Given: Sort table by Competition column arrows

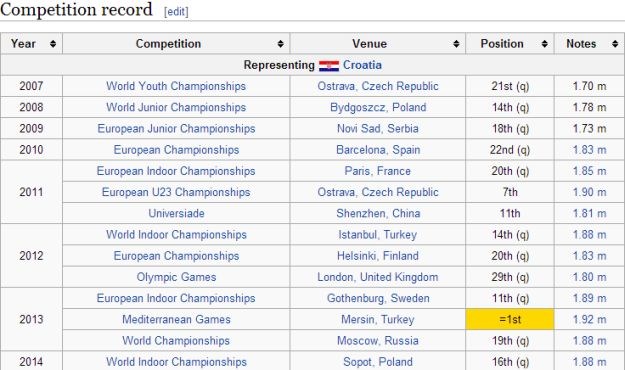Looking at the screenshot, I should [280, 44].
